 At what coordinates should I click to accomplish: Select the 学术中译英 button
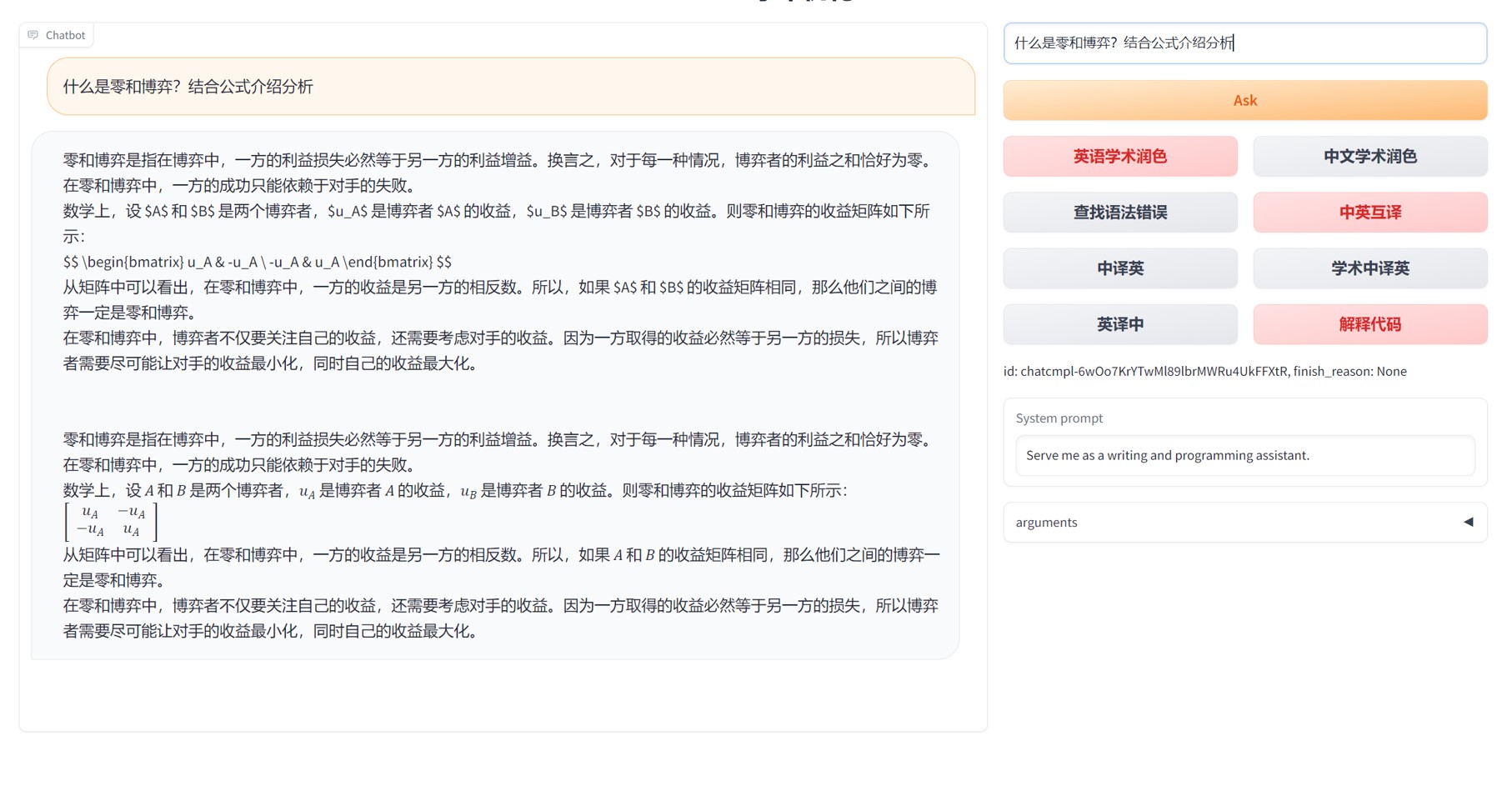coord(1369,268)
